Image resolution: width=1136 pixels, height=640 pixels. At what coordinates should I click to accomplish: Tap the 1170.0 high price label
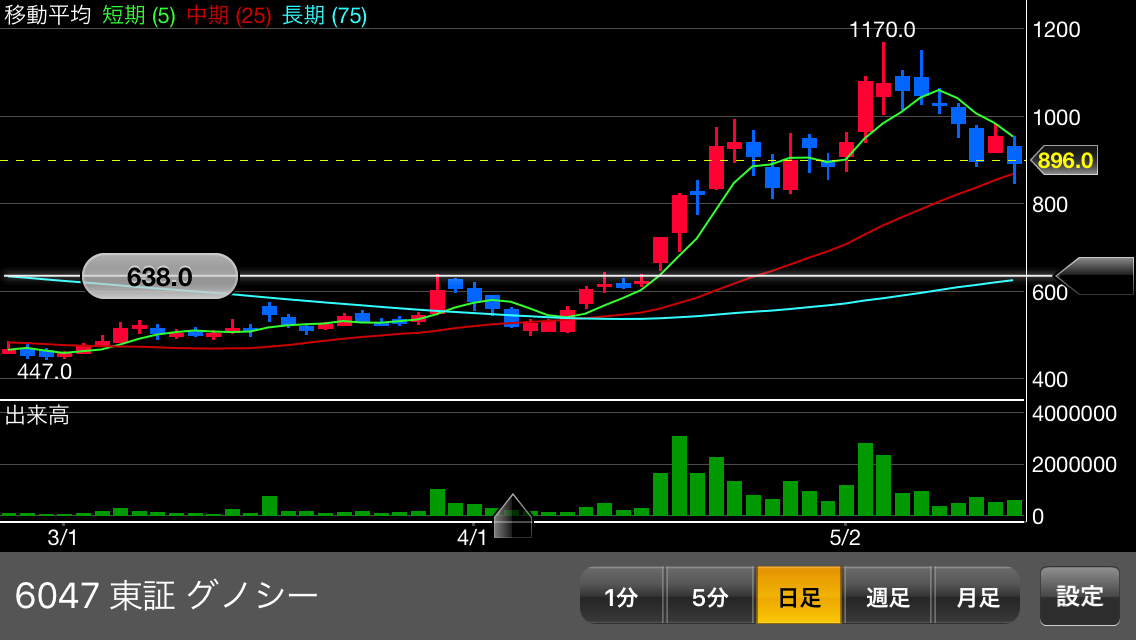(x=882, y=30)
